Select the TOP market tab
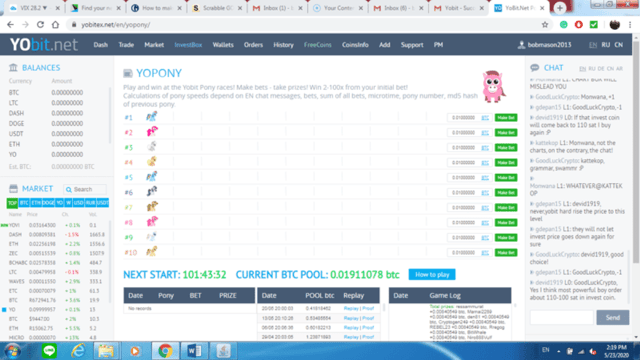This screenshot has height=360, width=640. tap(12, 202)
